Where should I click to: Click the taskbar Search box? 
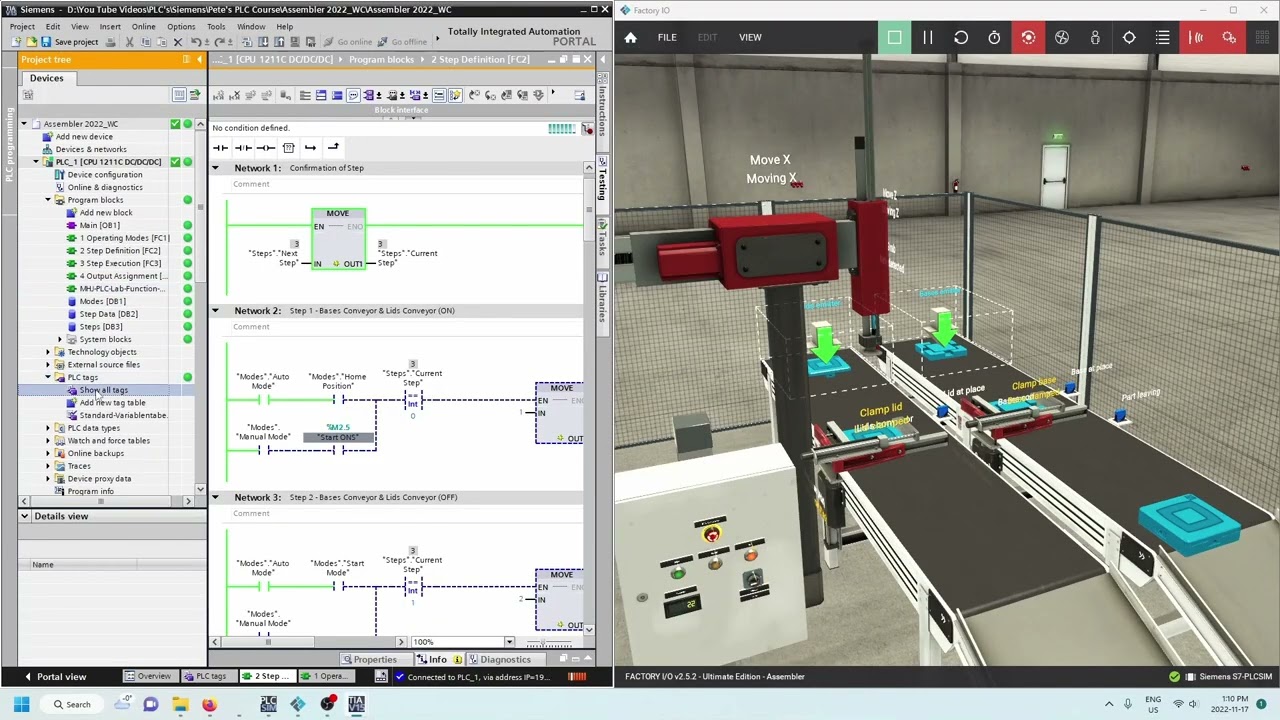71,704
